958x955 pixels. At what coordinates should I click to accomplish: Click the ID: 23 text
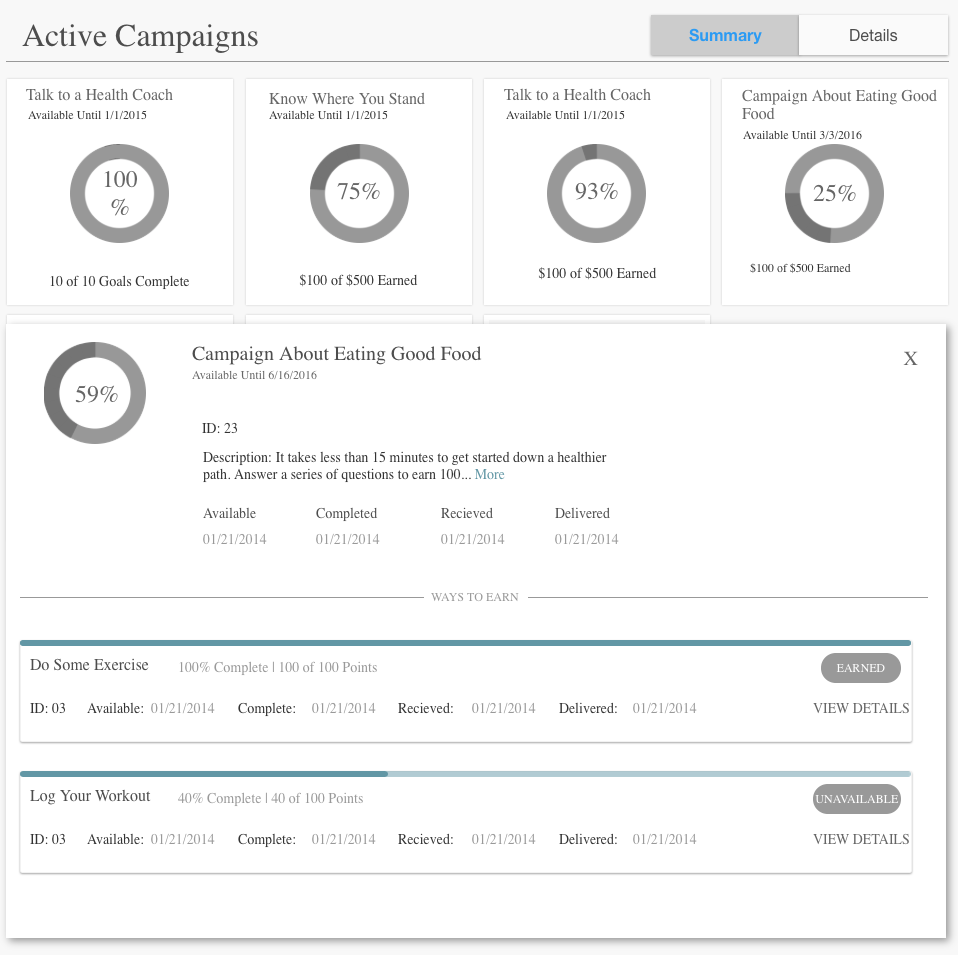pyautogui.click(x=220, y=428)
